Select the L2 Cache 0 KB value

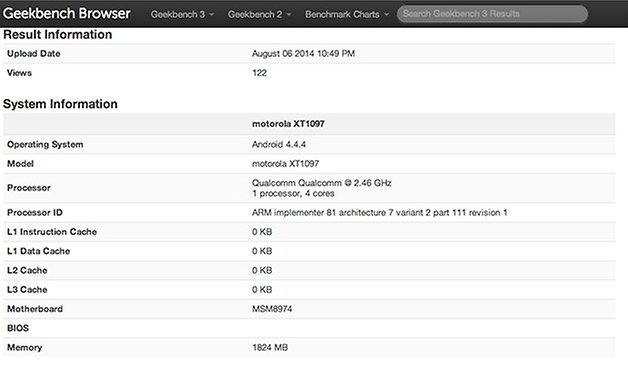pyautogui.click(x=262, y=270)
